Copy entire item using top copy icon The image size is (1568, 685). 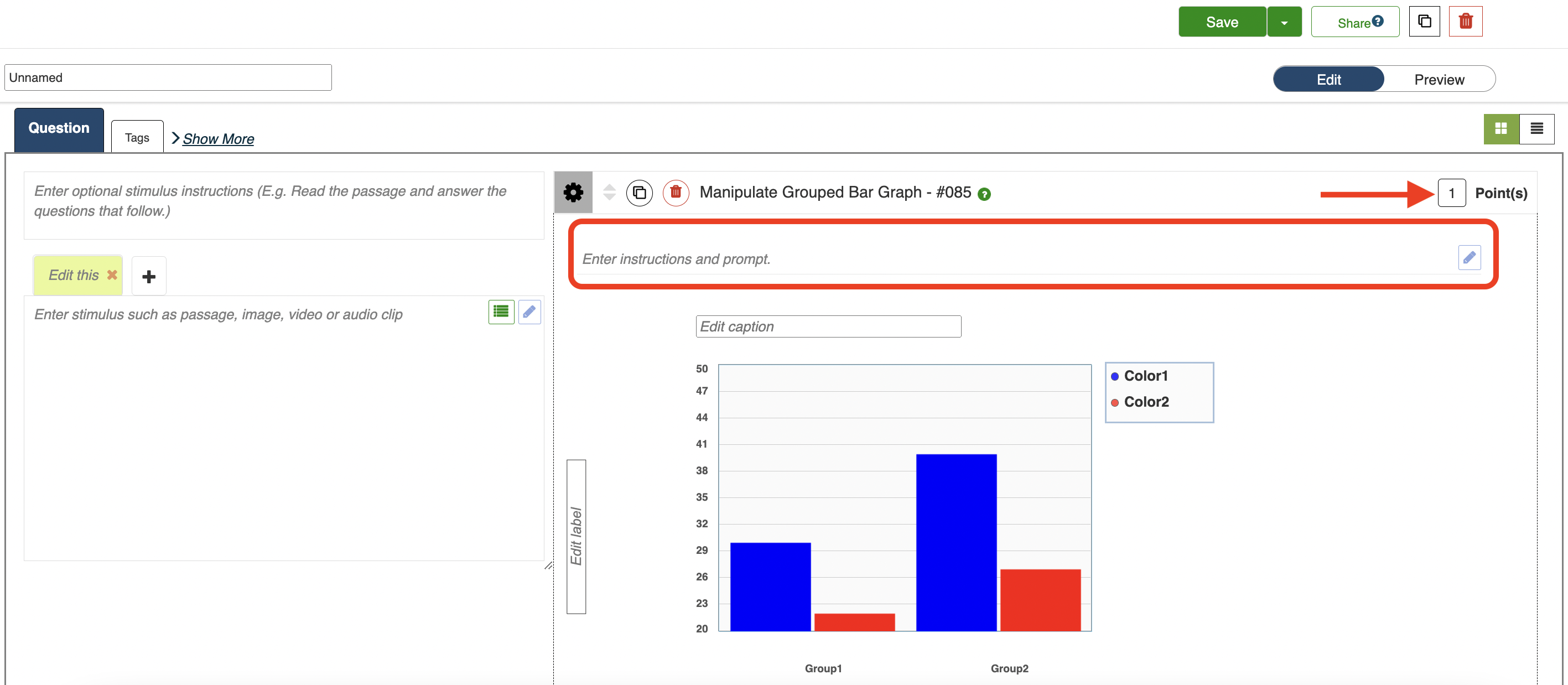click(x=1424, y=22)
